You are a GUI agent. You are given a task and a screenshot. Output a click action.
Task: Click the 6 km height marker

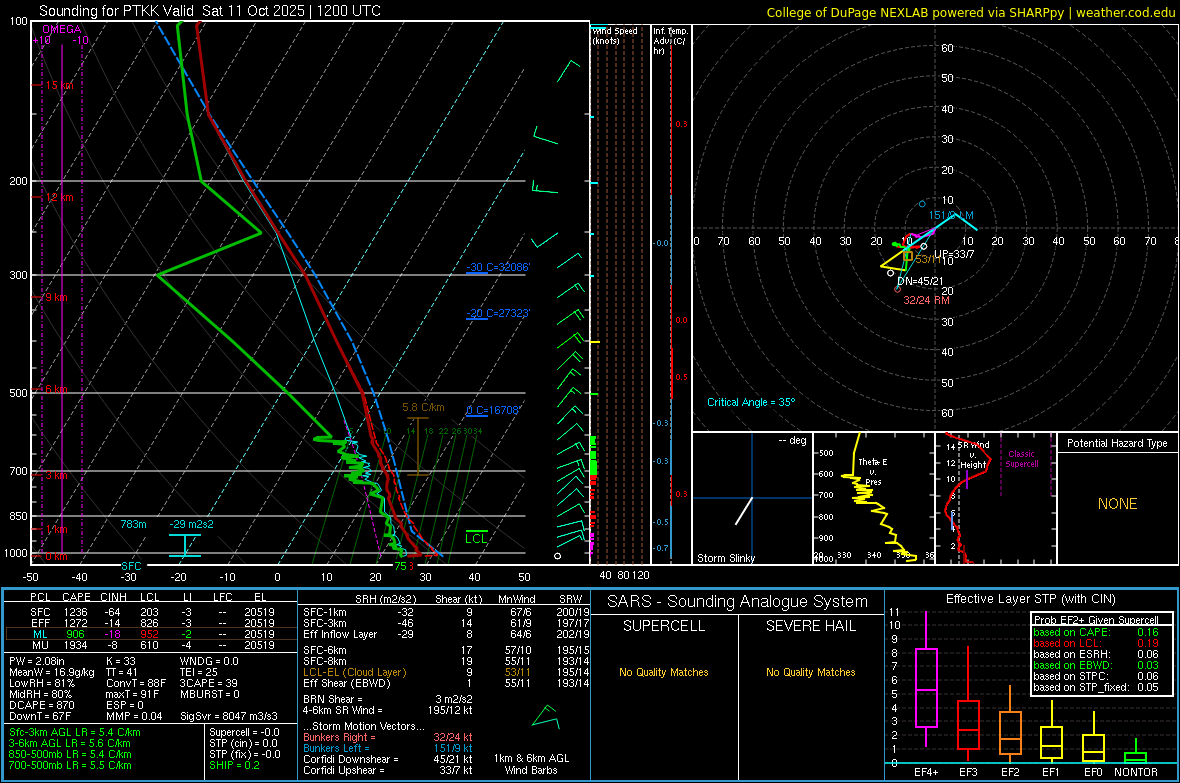tap(56, 389)
